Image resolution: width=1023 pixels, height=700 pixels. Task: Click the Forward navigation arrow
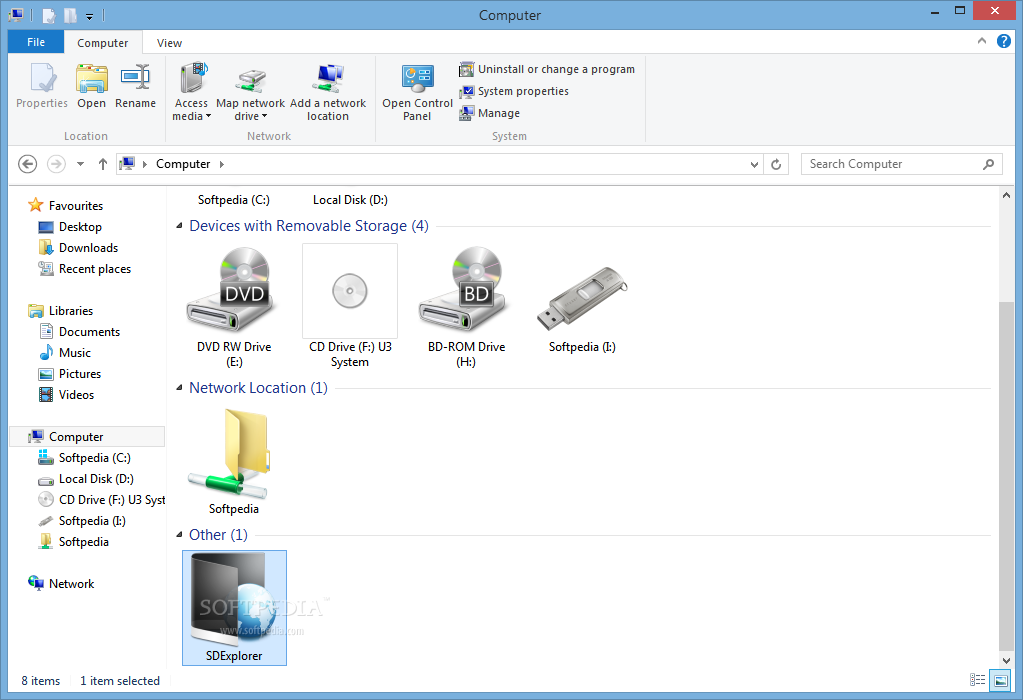[56, 164]
